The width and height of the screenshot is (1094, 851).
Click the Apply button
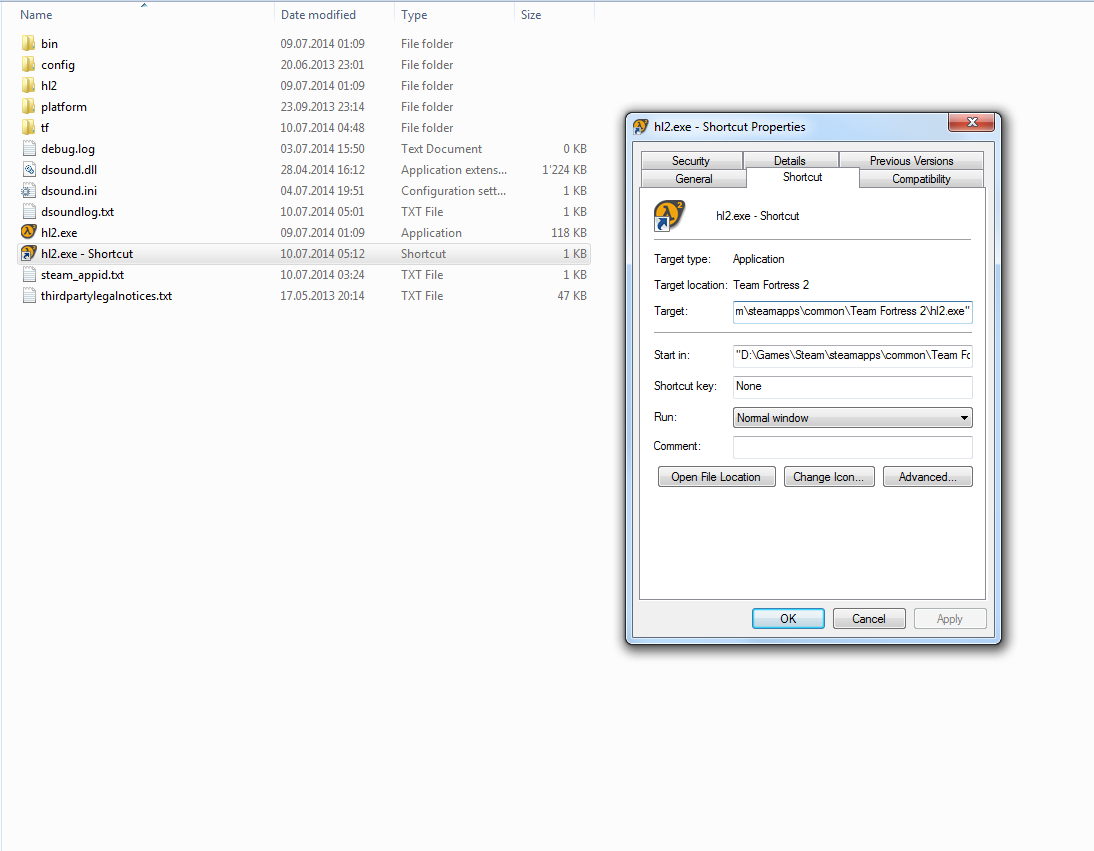tap(950, 618)
